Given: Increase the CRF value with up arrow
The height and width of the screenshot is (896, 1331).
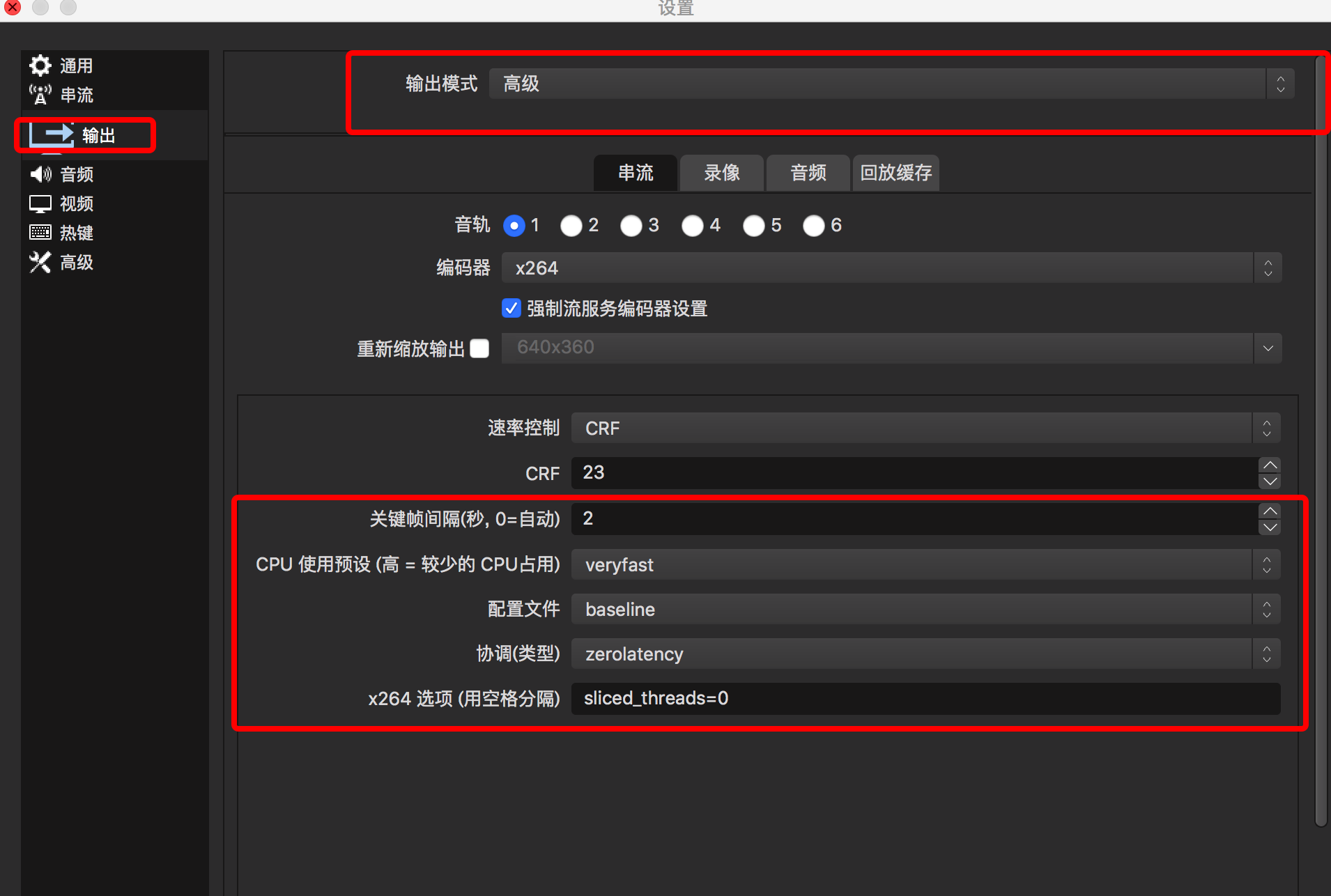Looking at the screenshot, I should 1270,465.
